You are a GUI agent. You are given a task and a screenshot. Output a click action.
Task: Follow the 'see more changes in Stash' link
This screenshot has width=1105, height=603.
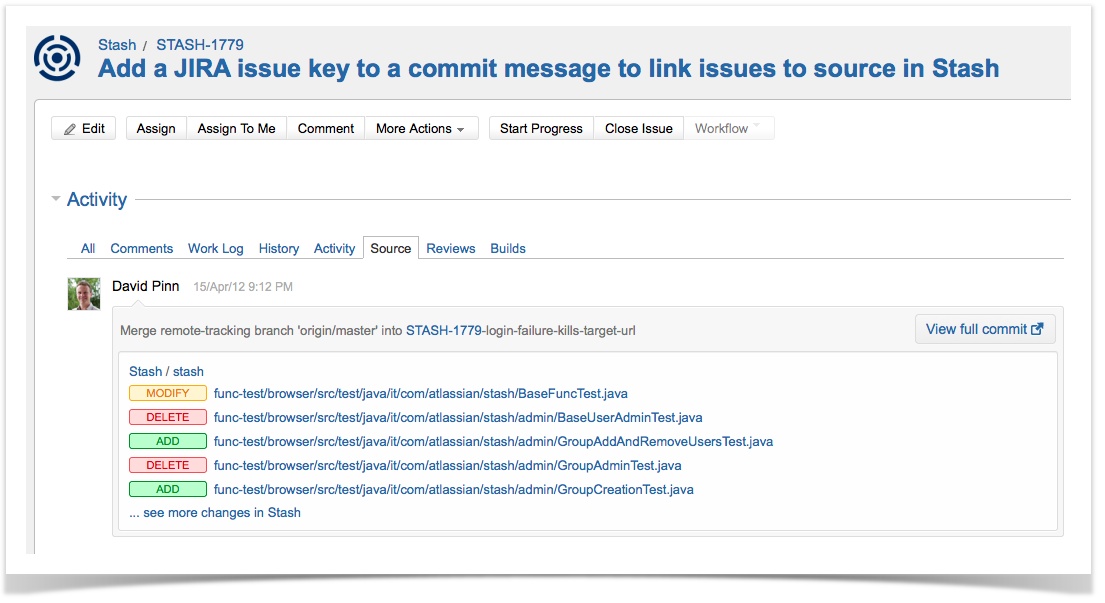[x=214, y=512]
